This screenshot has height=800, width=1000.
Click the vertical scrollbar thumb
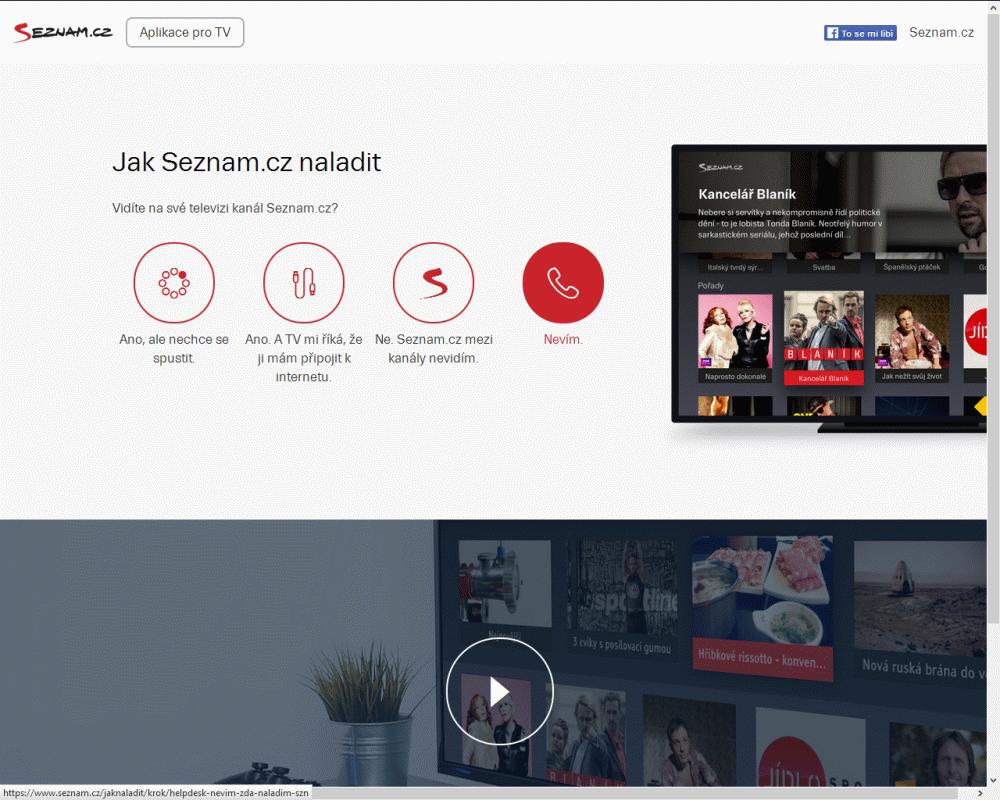point(994,316)
